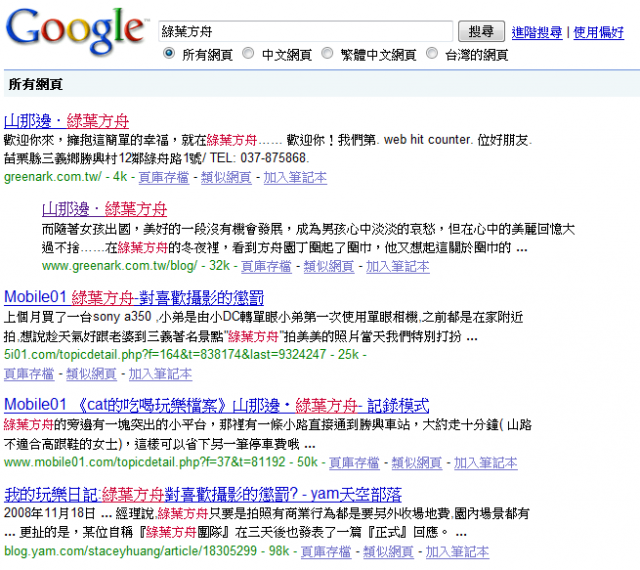Open 頁庫存檔 for the greenark.com.tw/blog/ result
Image resolution: width=640 pixels, height=570 pixels.
point(266,266)
